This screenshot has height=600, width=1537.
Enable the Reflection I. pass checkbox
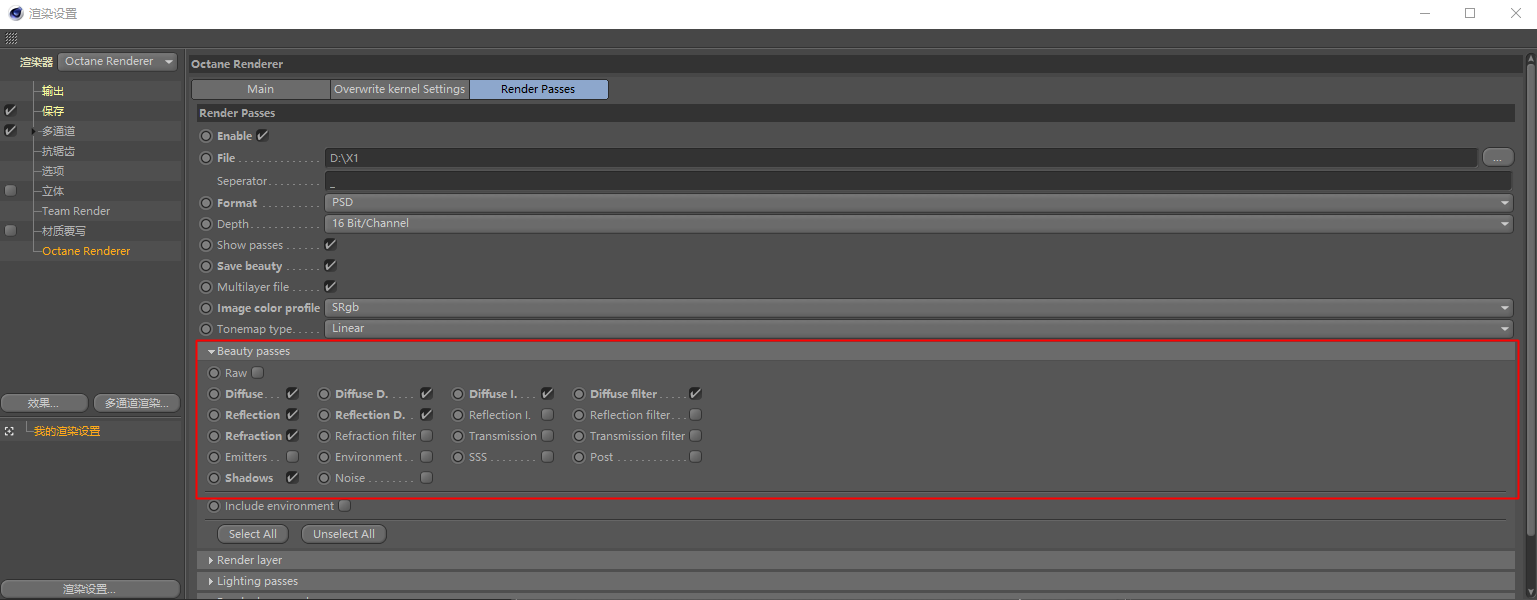[x=548, y=415]
